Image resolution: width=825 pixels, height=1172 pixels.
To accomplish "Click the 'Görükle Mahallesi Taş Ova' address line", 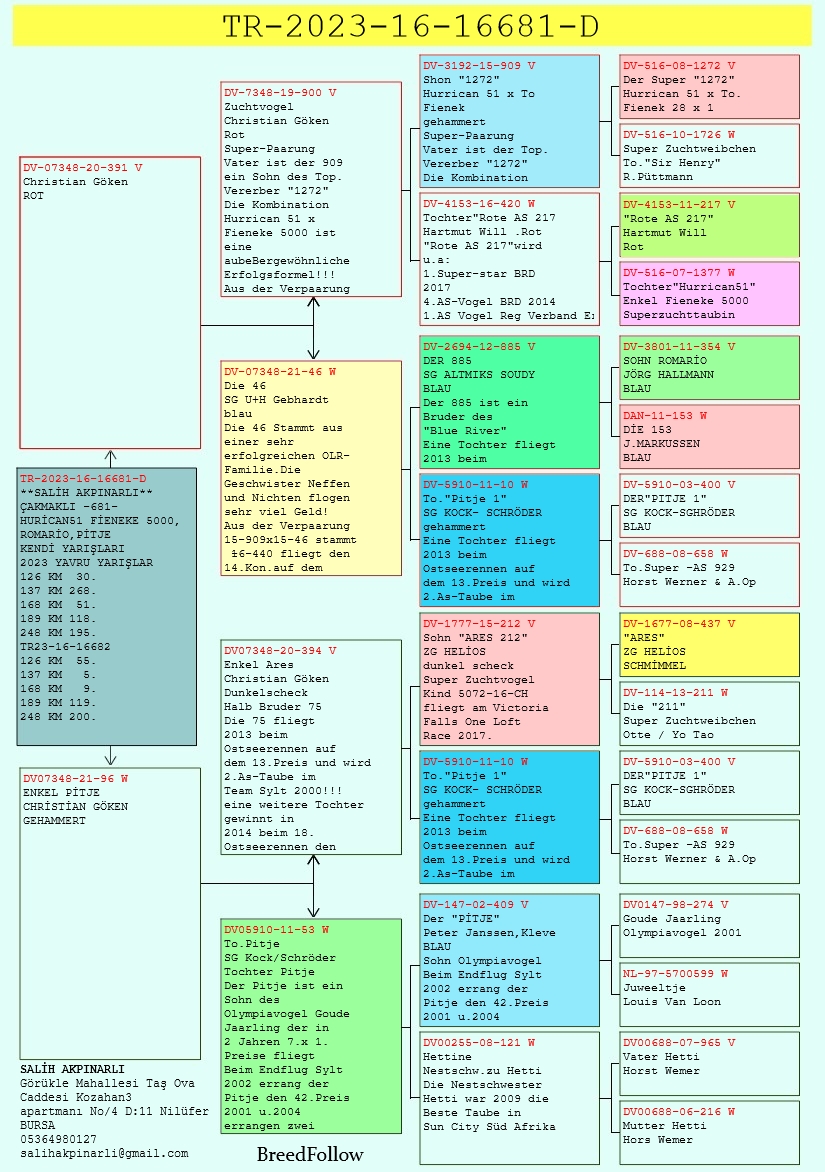I will pos(108,1083).
